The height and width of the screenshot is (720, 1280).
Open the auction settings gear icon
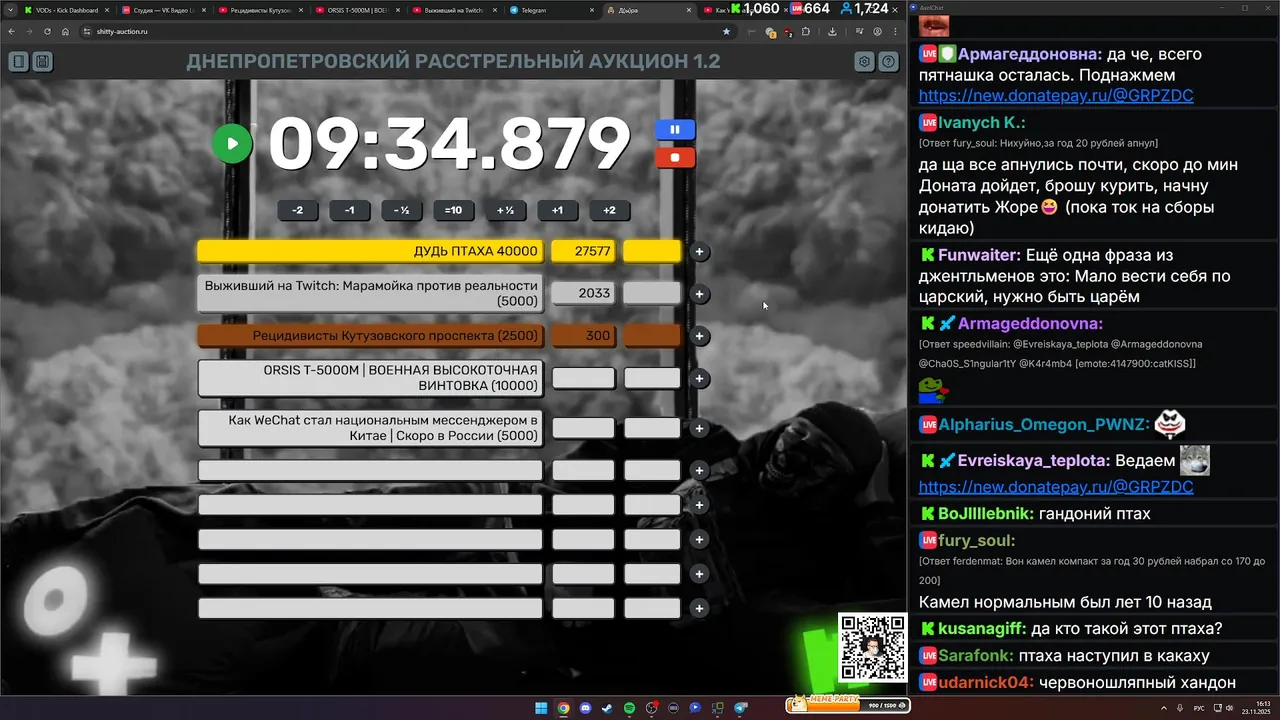[x=864, y=62]
